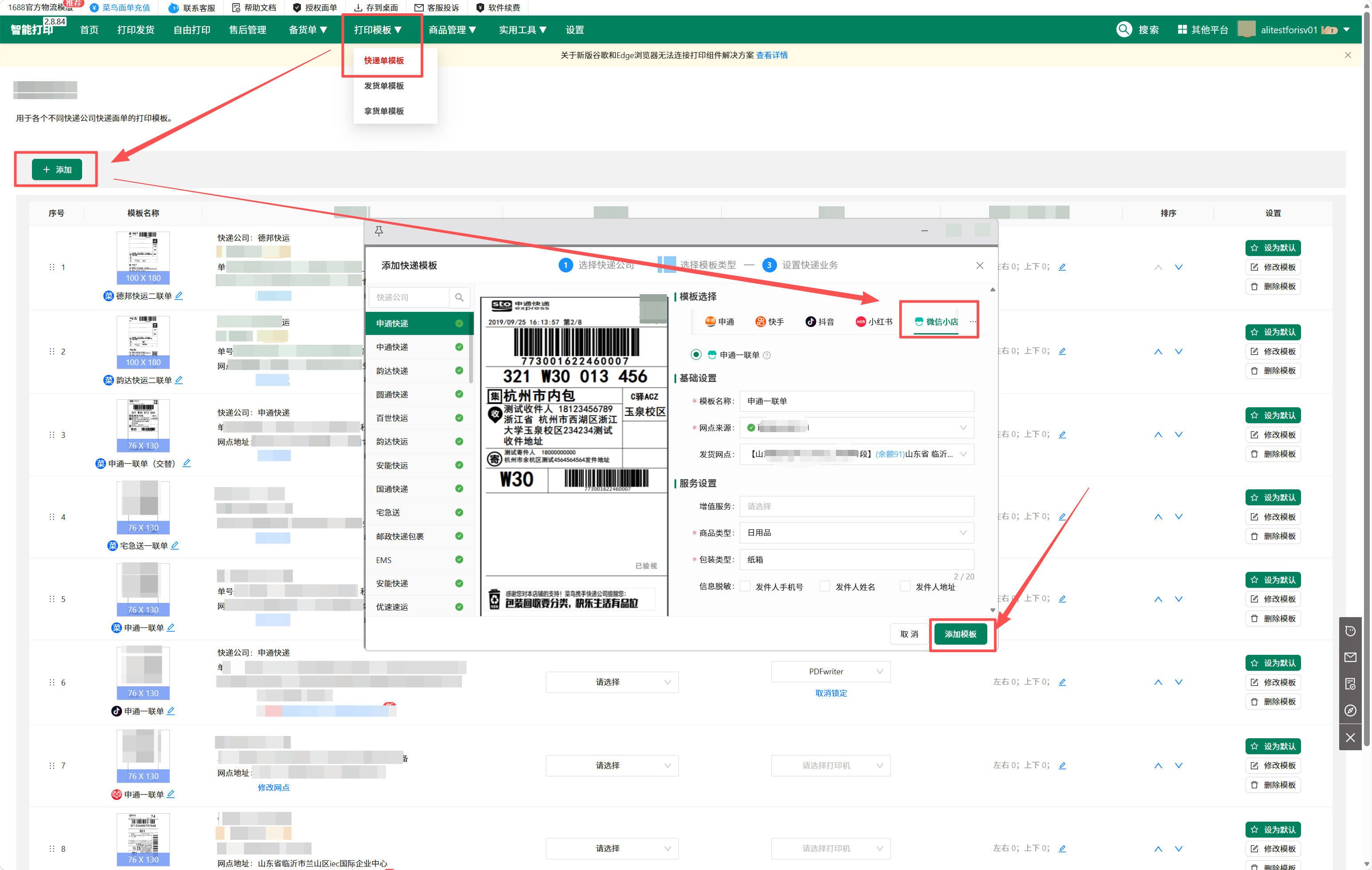
Task: Check the 发件人地址 checkbox
Action: pos(905,586)
